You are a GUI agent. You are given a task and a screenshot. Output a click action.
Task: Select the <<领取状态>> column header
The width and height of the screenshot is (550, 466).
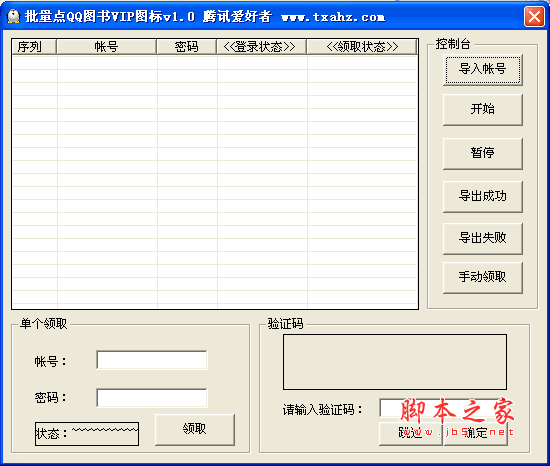[x=362, y=47]
